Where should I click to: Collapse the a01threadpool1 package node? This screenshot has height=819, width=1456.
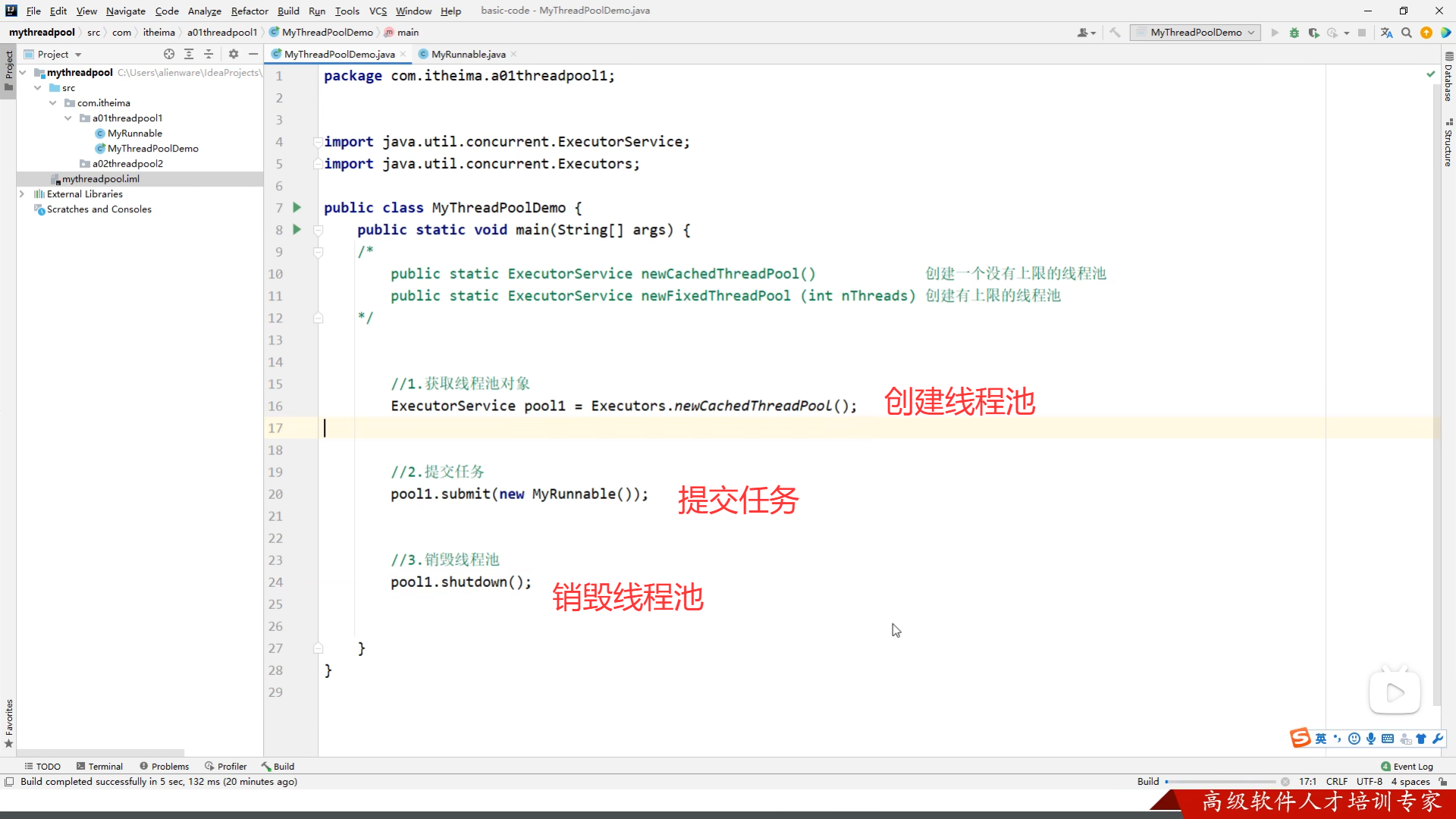(68, 118)
